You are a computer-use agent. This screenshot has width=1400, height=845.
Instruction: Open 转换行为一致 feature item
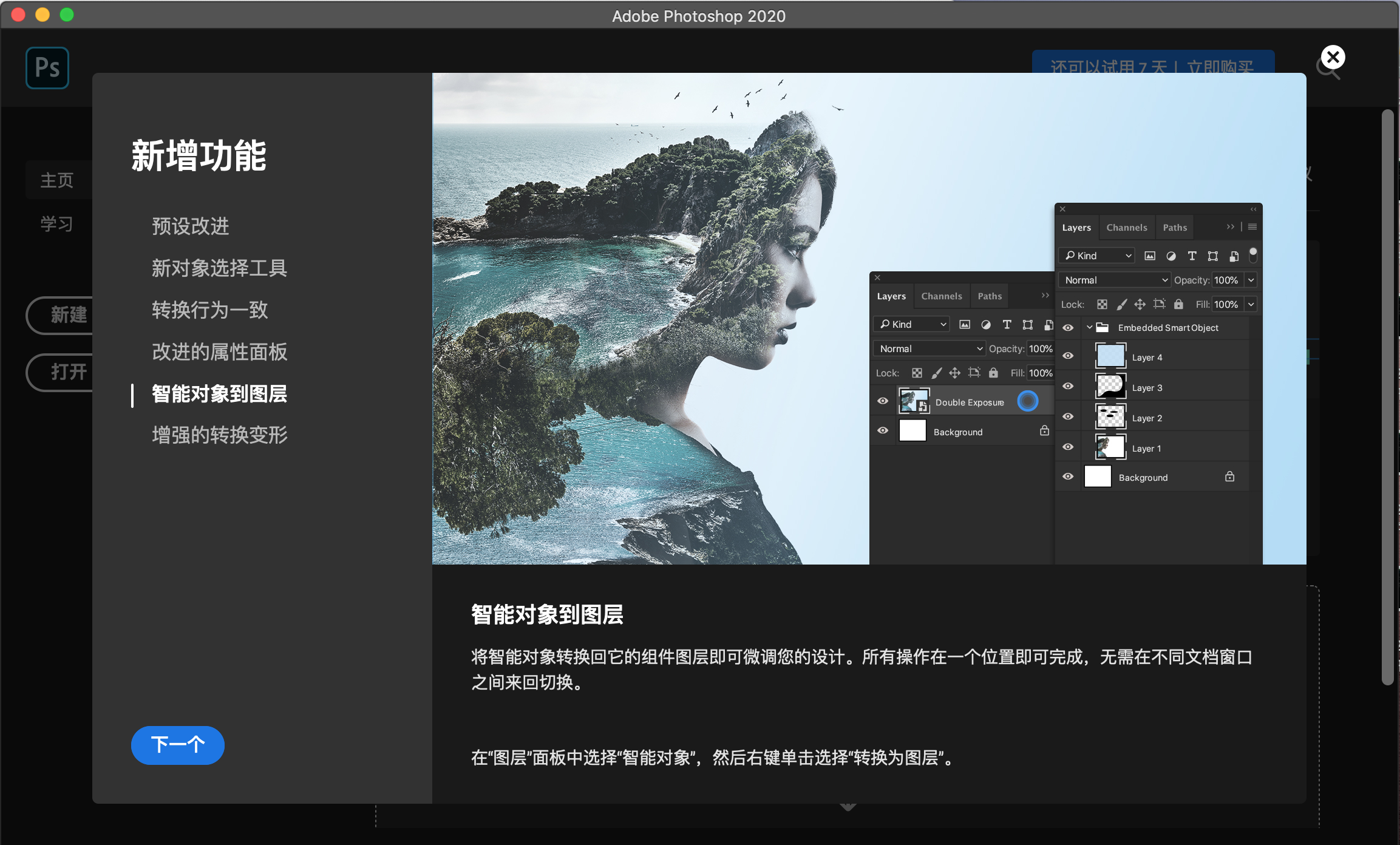pyautogui.click(x=209, y=310)
